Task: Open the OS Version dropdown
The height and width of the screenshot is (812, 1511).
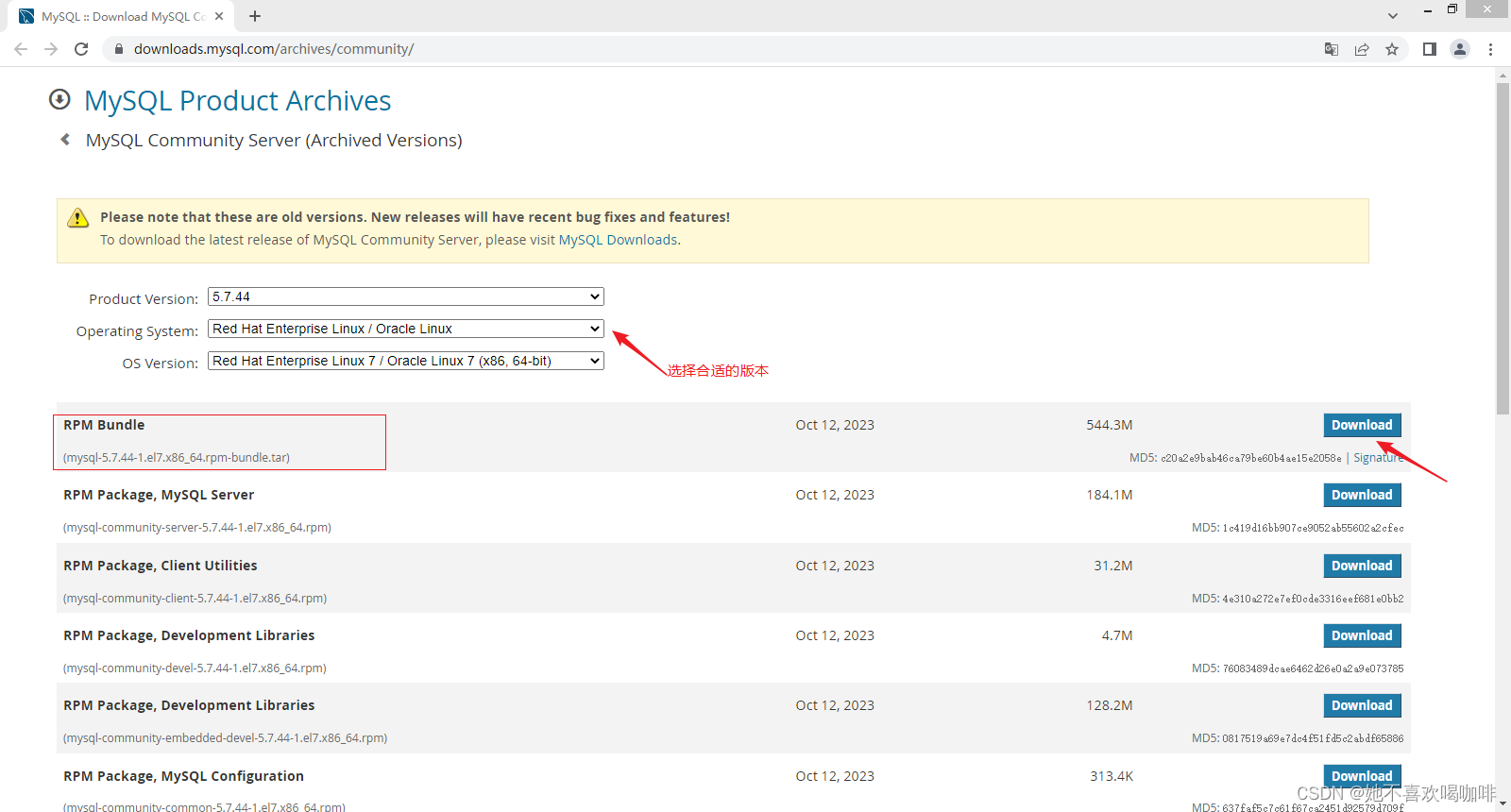Action: [x=406, y=361]
